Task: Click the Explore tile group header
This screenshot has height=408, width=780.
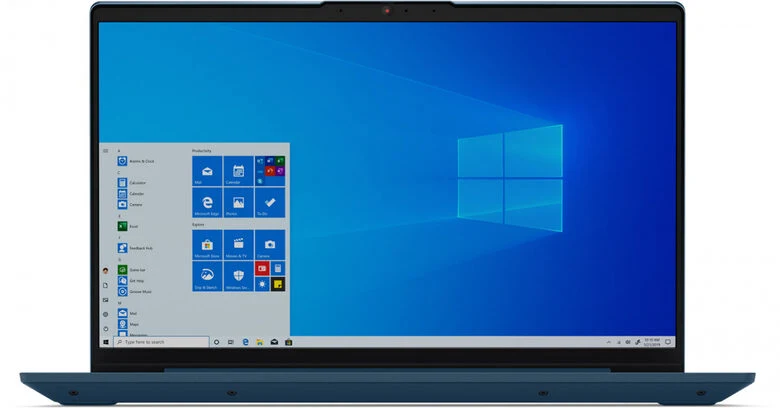Action: point(198,224)
